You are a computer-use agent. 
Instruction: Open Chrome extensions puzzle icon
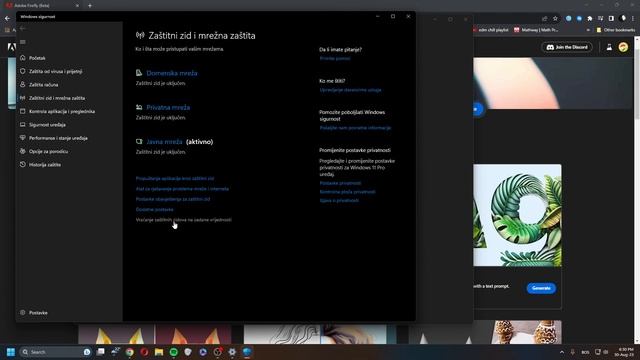pyautogui.click(x=590, y=18)
